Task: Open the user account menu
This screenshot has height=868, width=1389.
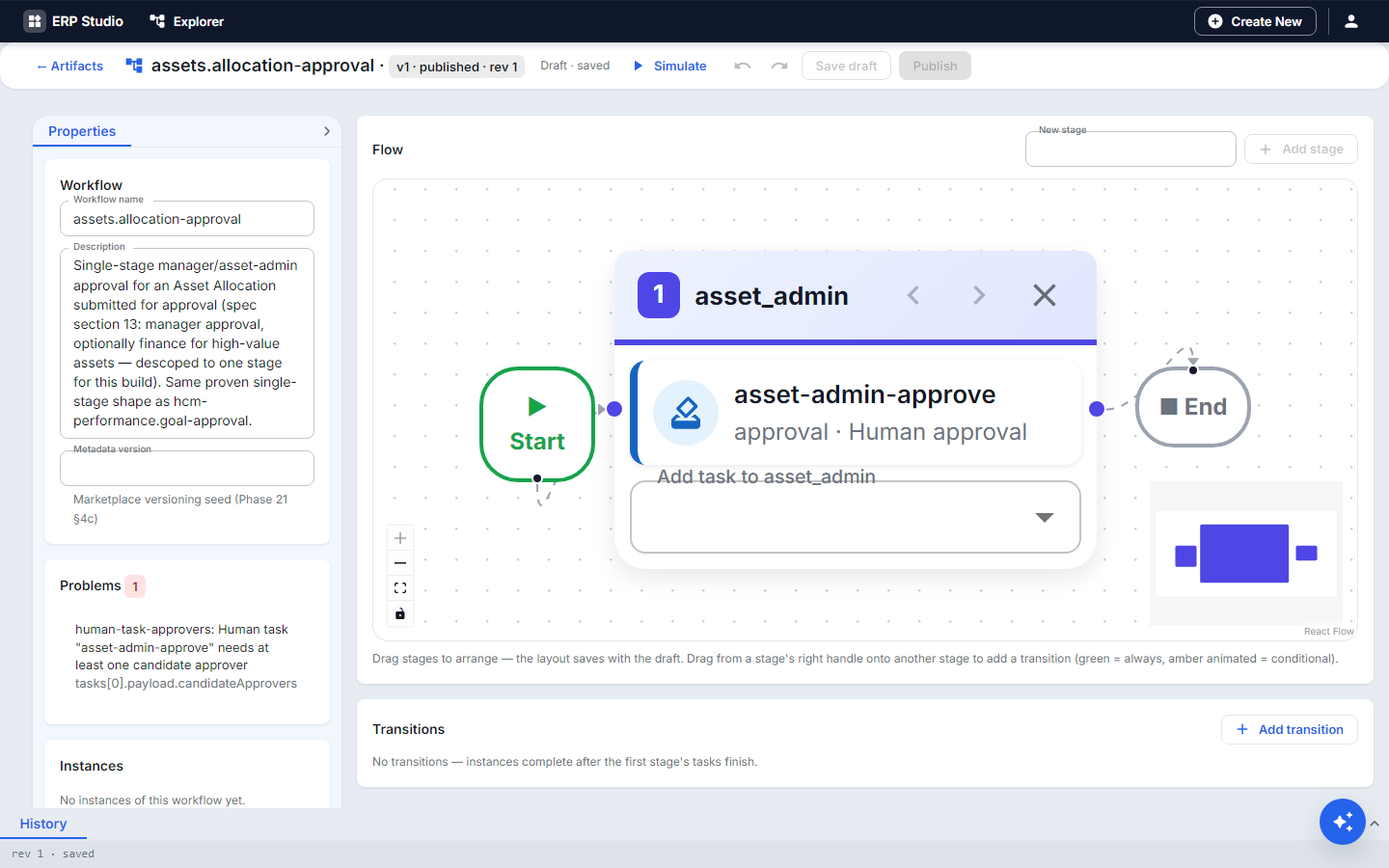Action: point(1351,21)
